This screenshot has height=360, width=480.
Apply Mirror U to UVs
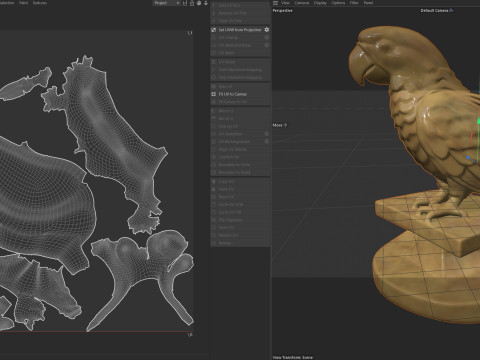pos(240,111)
